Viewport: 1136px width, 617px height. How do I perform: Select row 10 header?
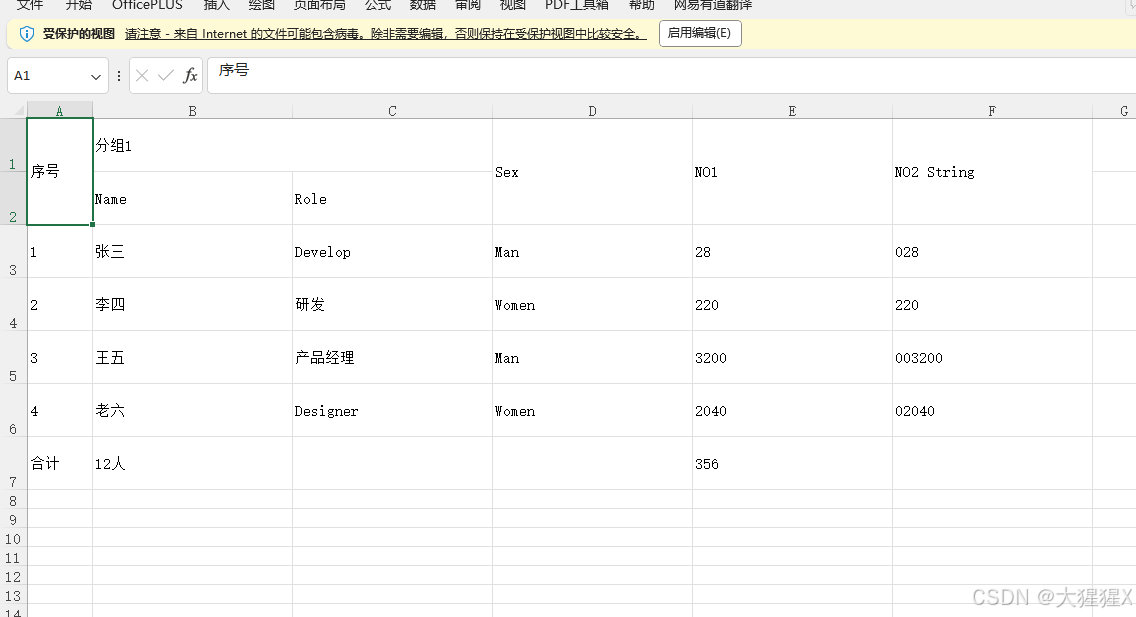tap(13, 539)
